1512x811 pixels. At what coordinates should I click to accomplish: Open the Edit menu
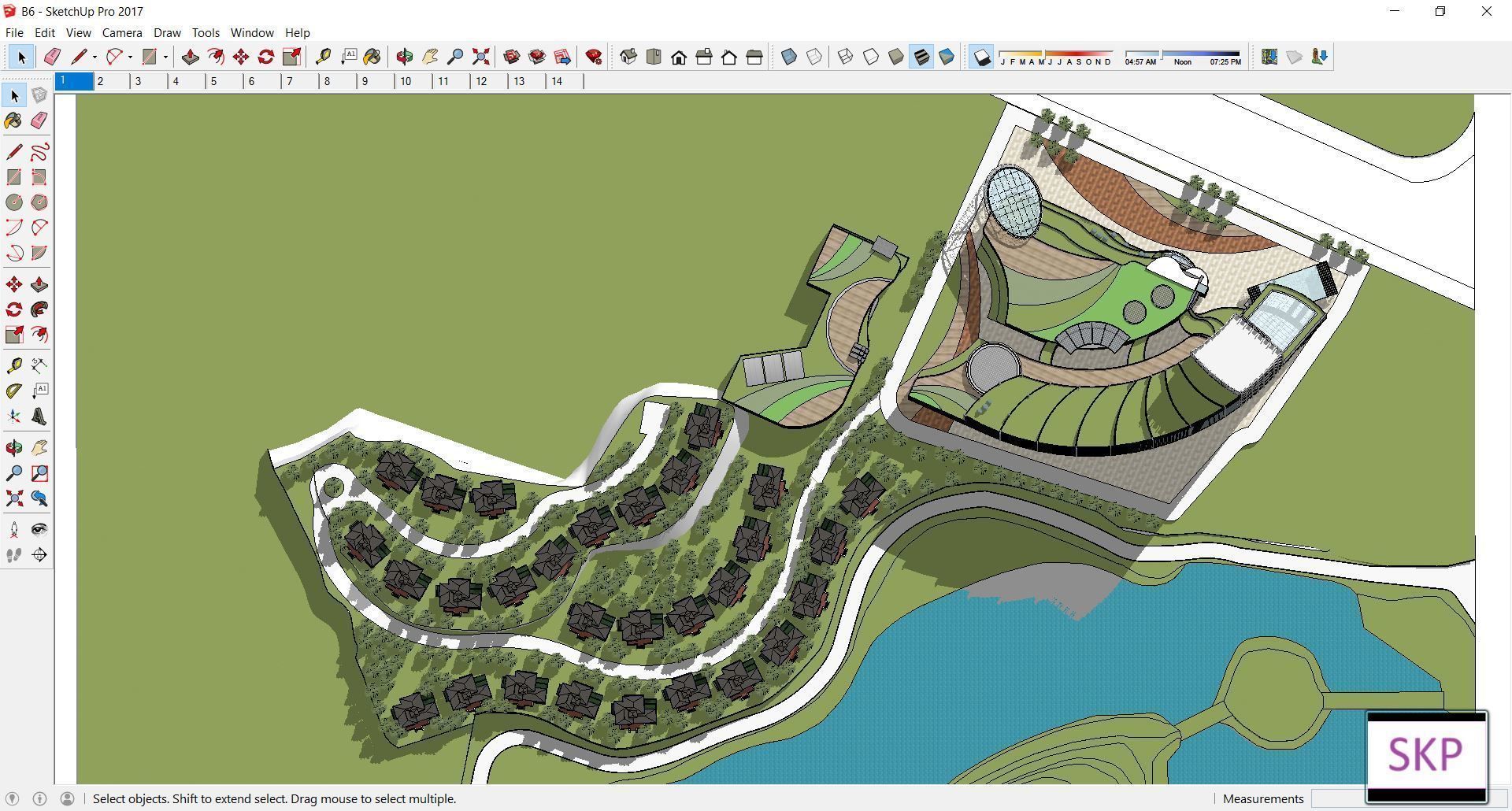pyautogui.click(x=45, y=33)
